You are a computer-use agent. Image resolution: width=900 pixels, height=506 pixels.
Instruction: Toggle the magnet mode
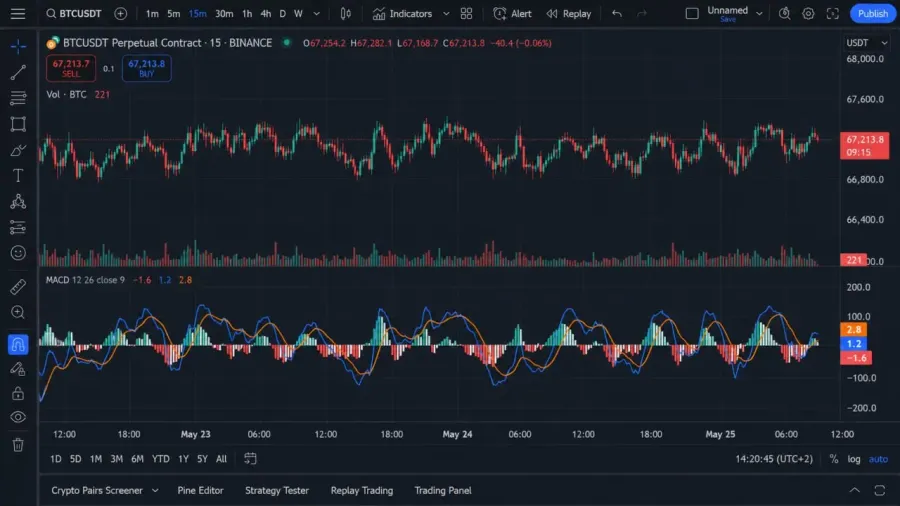coord(18,344)
